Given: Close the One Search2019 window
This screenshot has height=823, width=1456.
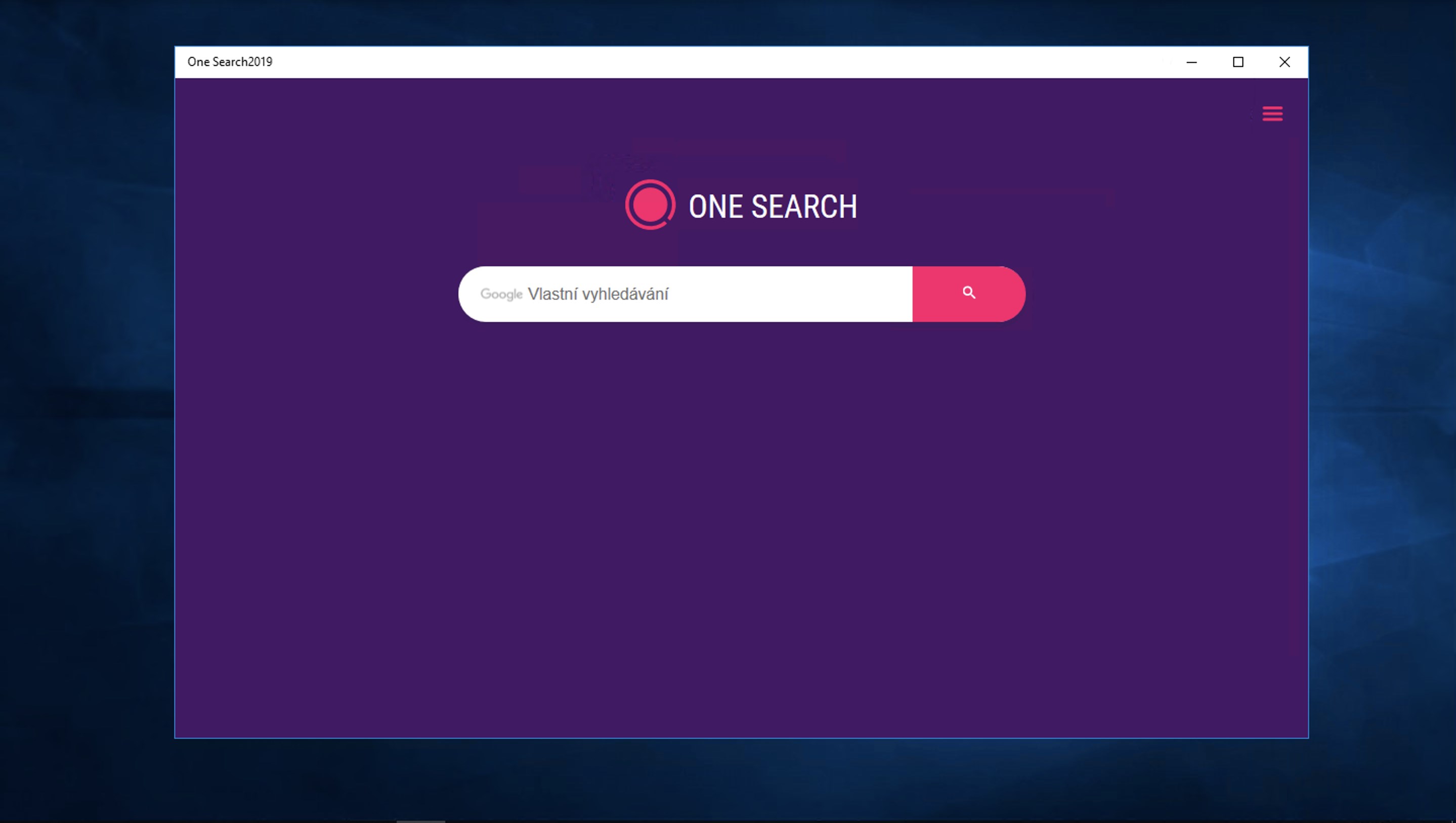Looking at the screenshot, I should point(1284,62).
